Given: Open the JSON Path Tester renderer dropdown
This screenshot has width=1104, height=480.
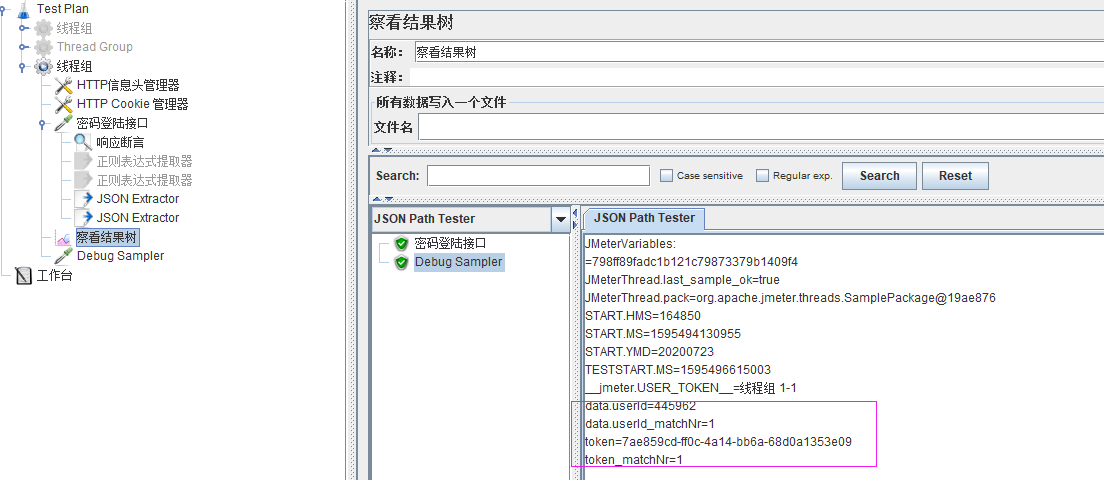Looking at the screenshot, I should 561,220.
